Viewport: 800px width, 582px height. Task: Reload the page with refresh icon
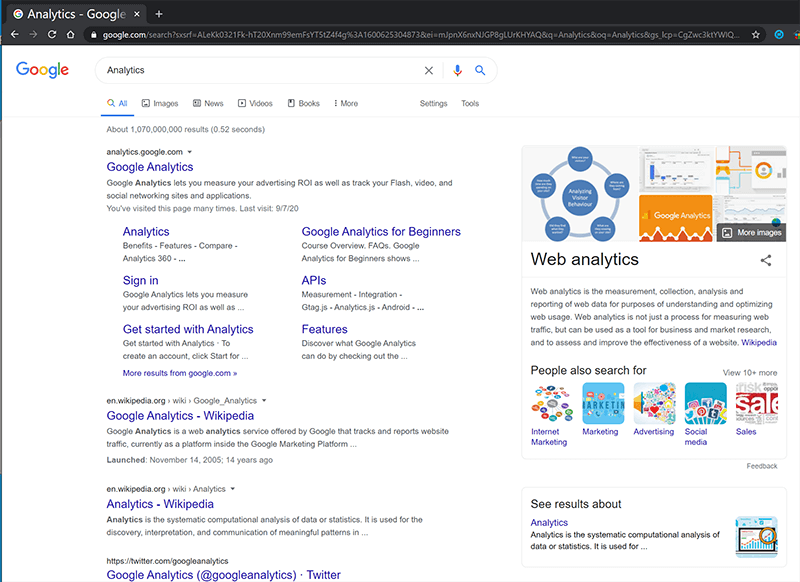(52, 35)
